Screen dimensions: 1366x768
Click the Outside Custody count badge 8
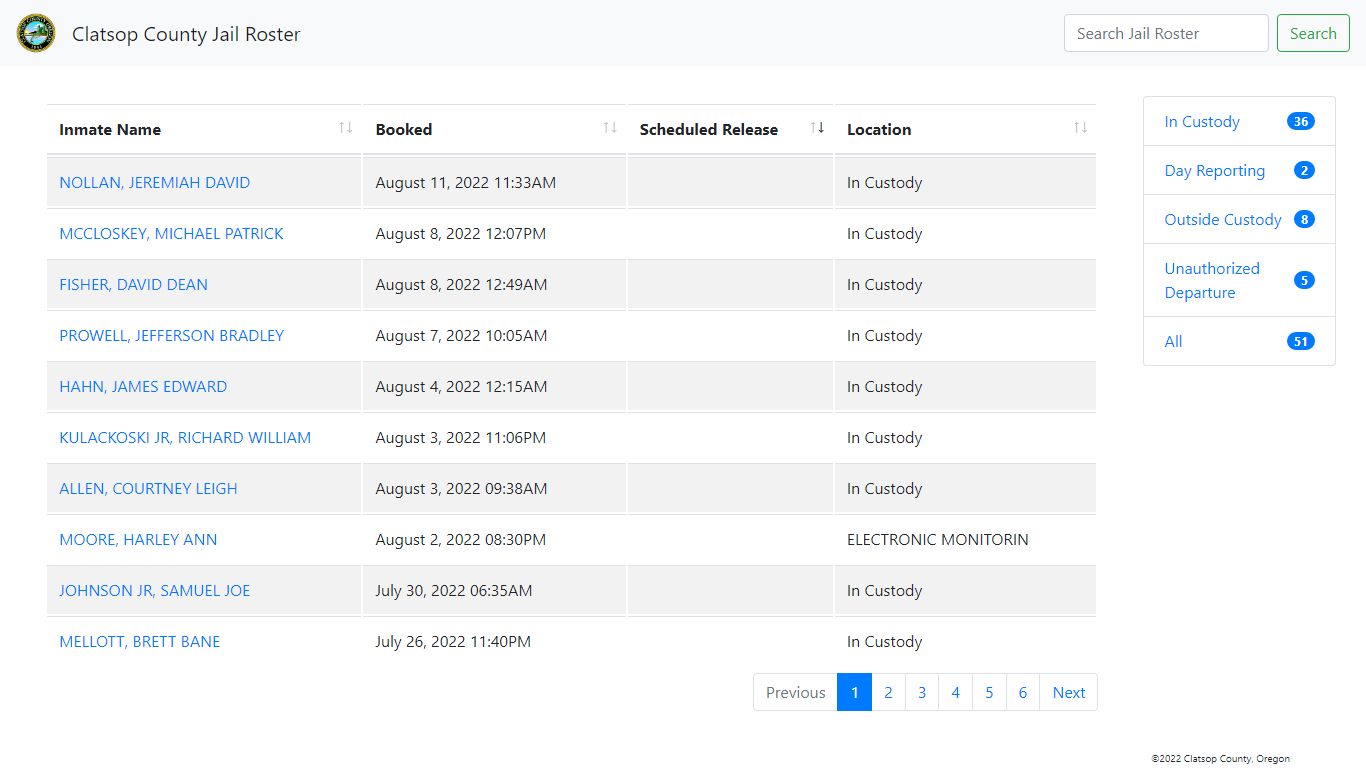point(1304,220)
